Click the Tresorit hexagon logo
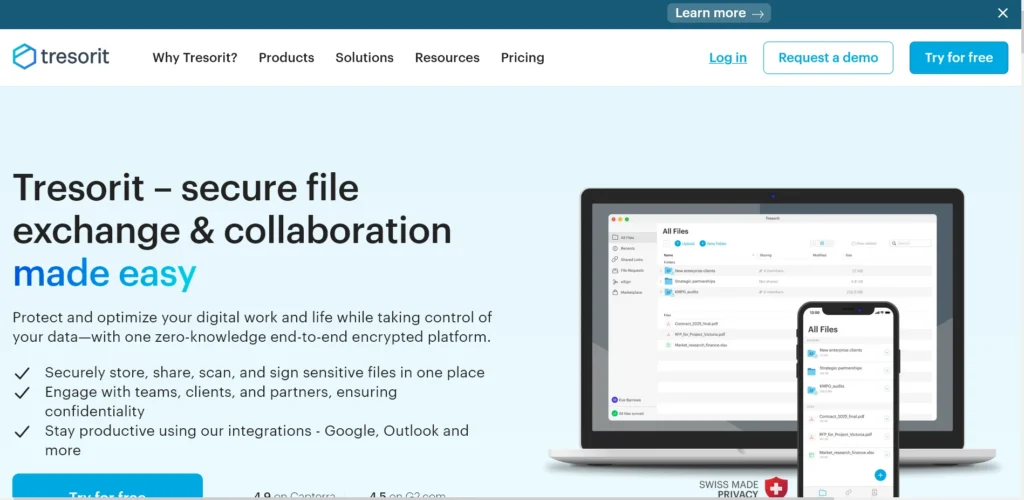Screen dimensions: 1024x500 pos(24,57)
